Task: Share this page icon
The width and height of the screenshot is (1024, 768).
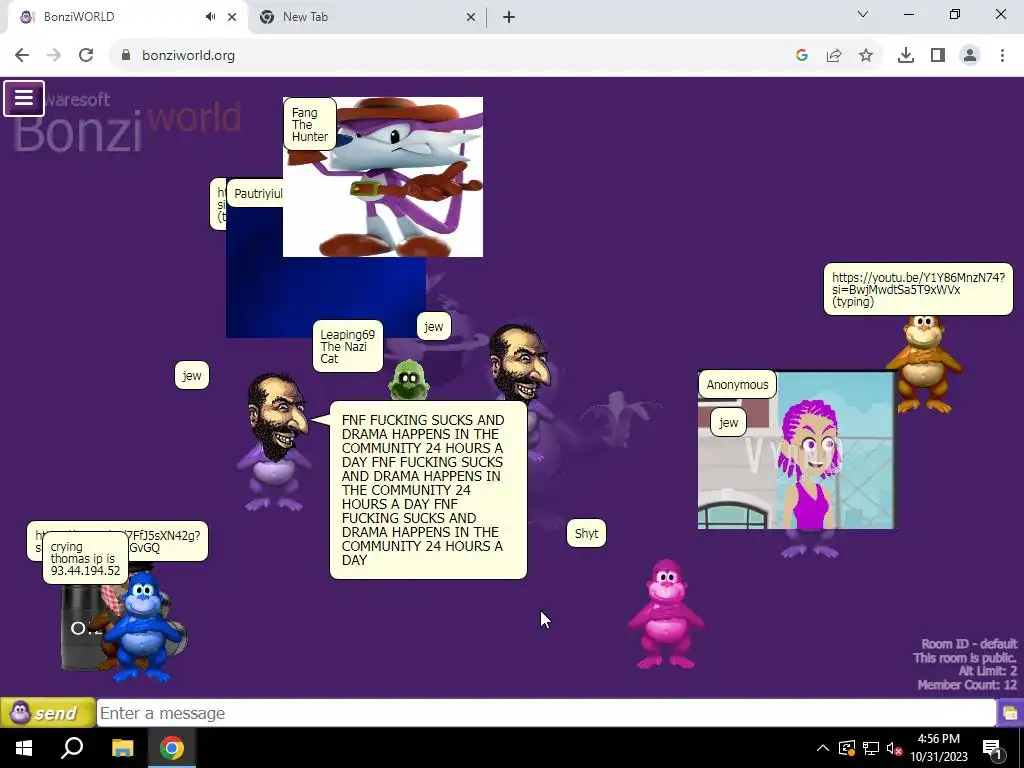Action: pyautogui.click(x=834, y=56)
